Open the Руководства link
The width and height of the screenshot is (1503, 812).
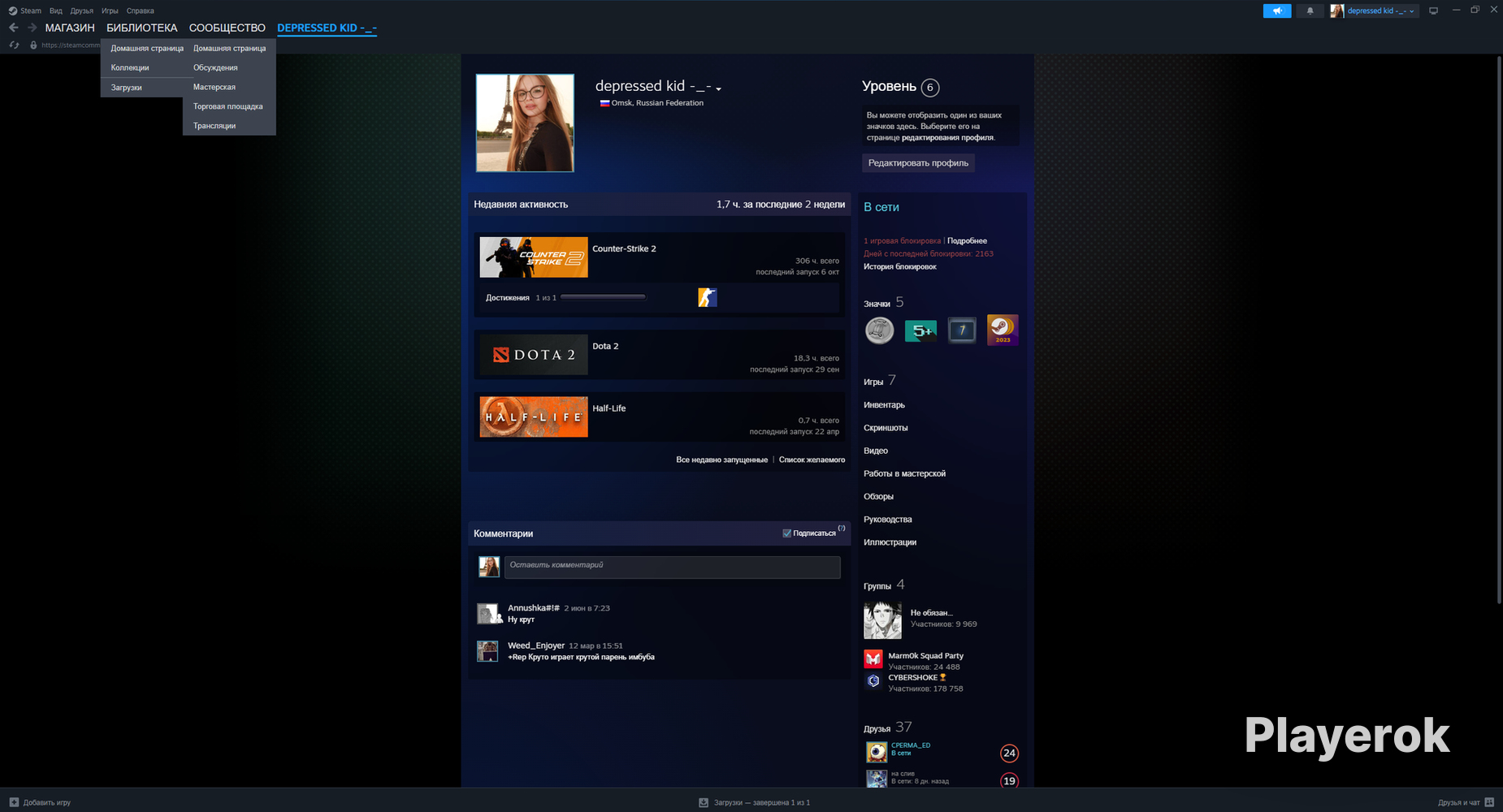tap(887, 519)
